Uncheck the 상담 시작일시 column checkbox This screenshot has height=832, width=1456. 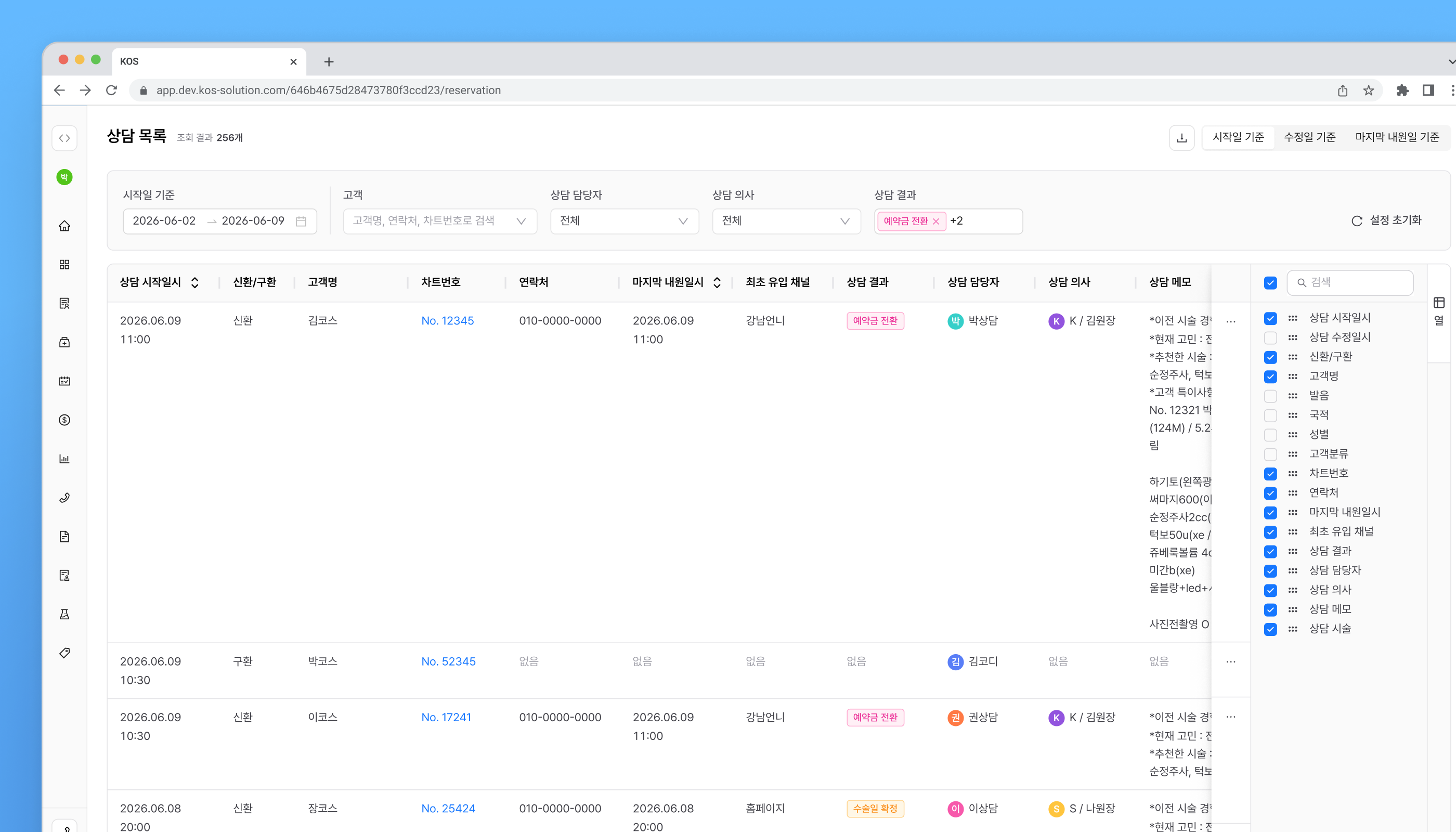tap(1270, 318)
